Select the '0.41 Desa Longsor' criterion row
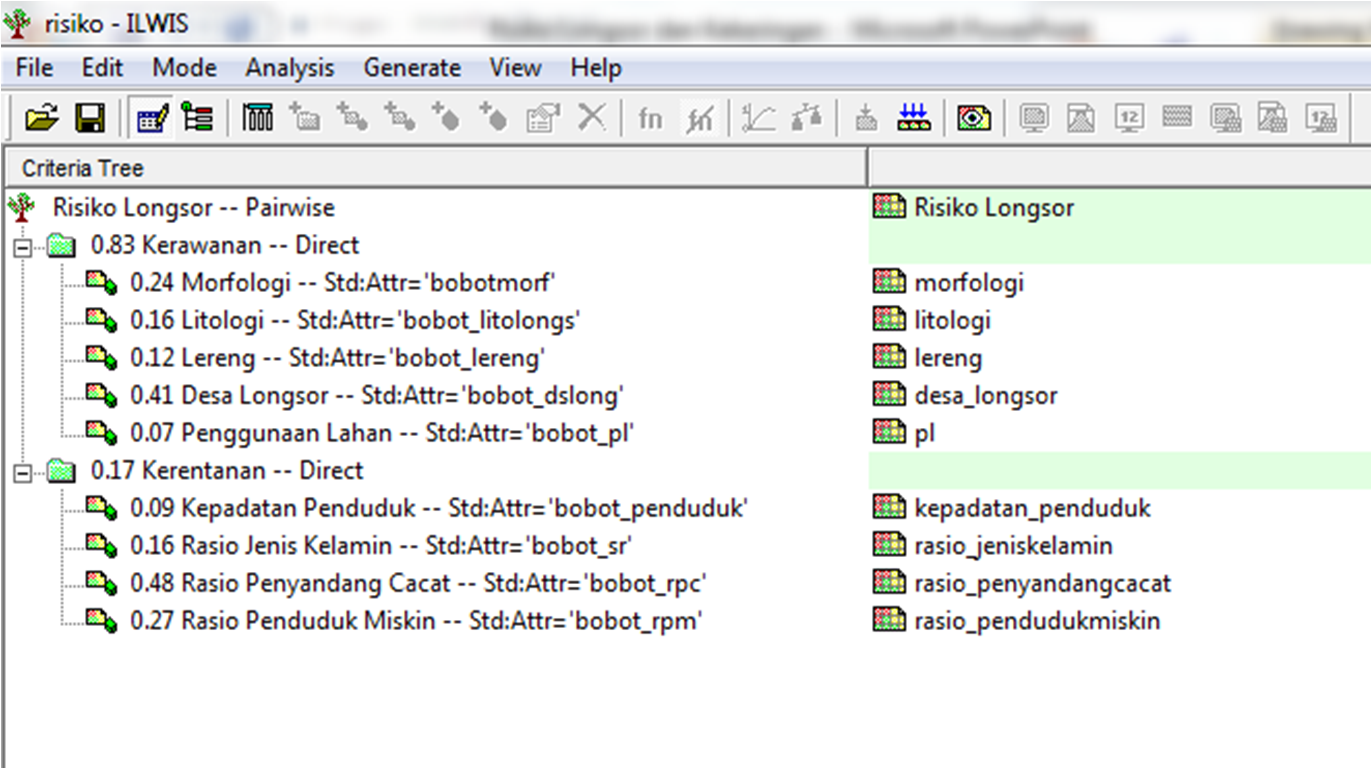 (377, 396)
